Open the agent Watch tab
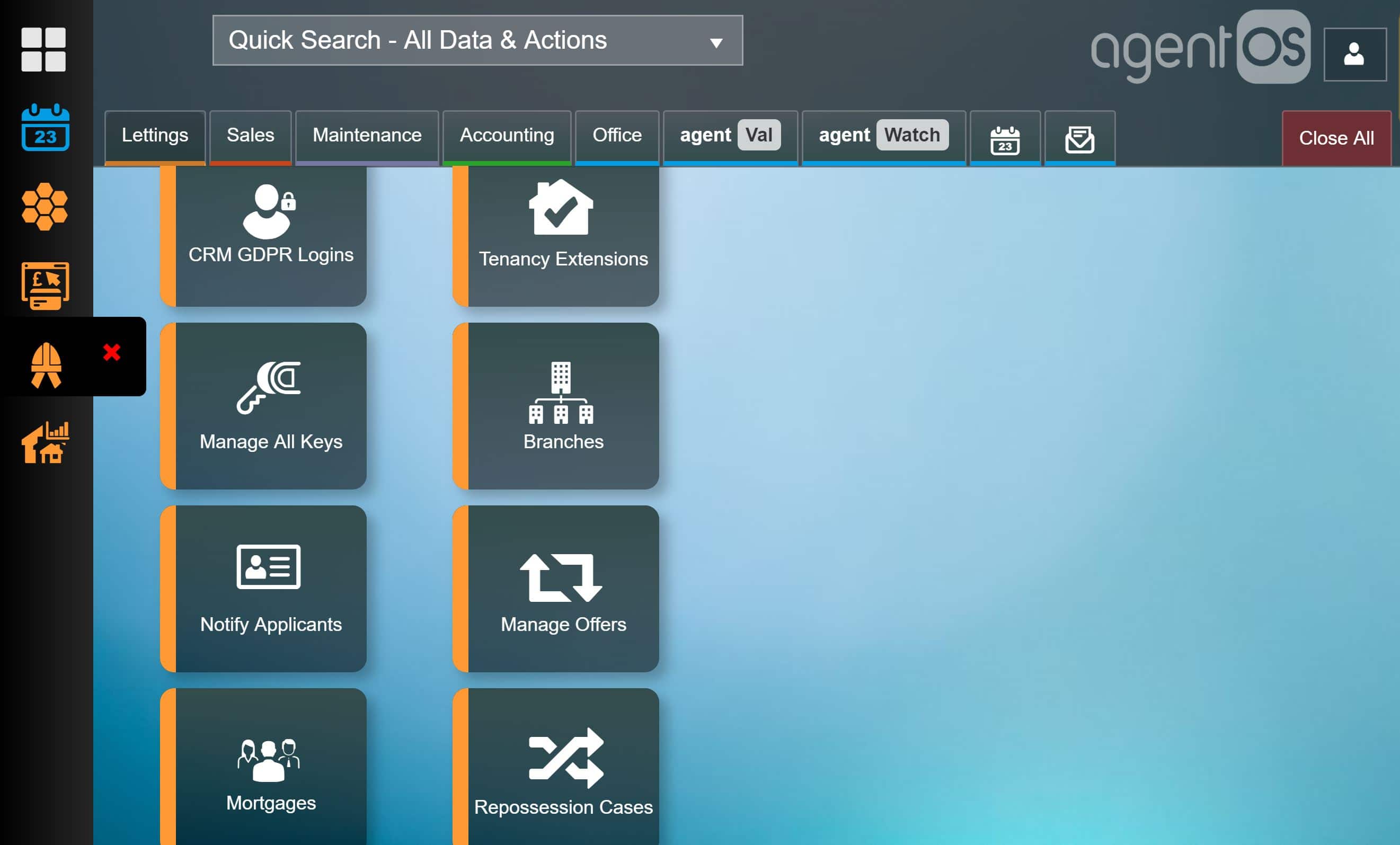The width and height of the screenshot is (1400, 845). 884,137
